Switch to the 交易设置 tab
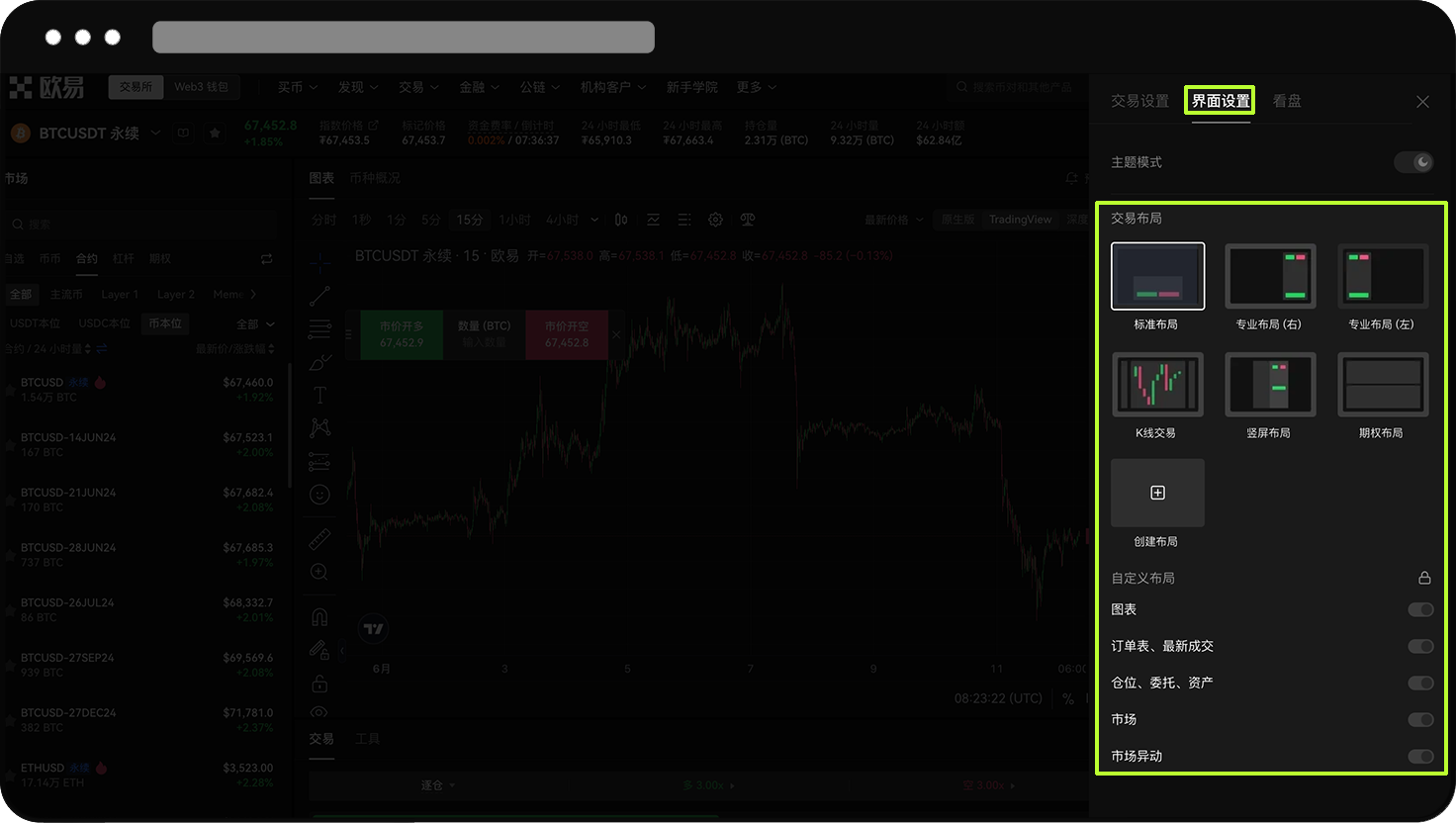Screen dimensions: 1456x823 pos(1139,101)
